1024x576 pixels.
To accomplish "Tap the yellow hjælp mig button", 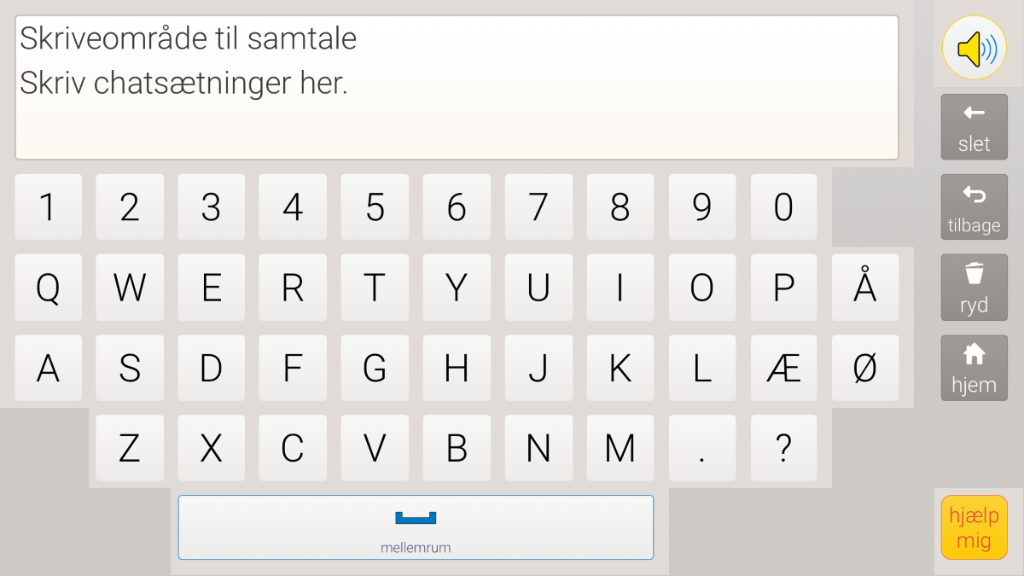I will click(974, 527).
